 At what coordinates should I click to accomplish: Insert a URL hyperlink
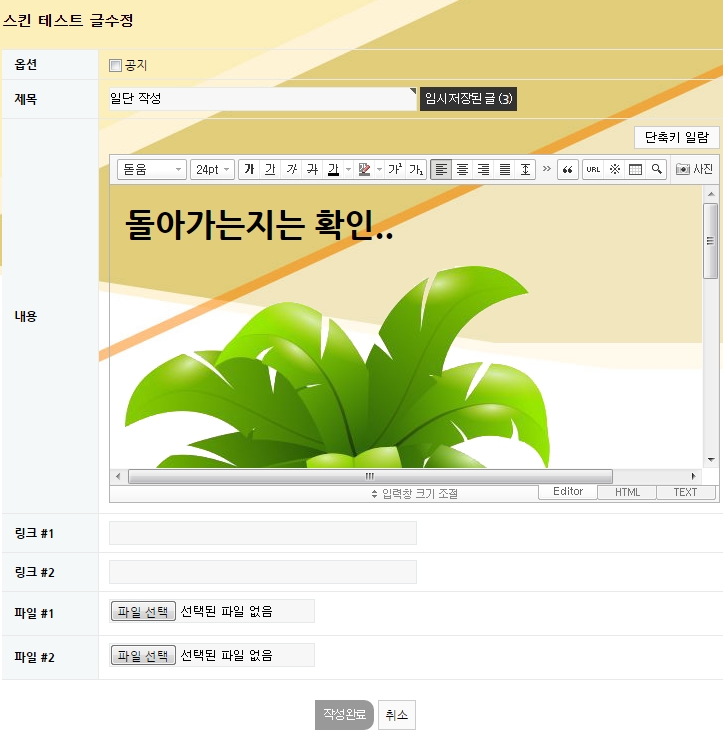point(593,170)
